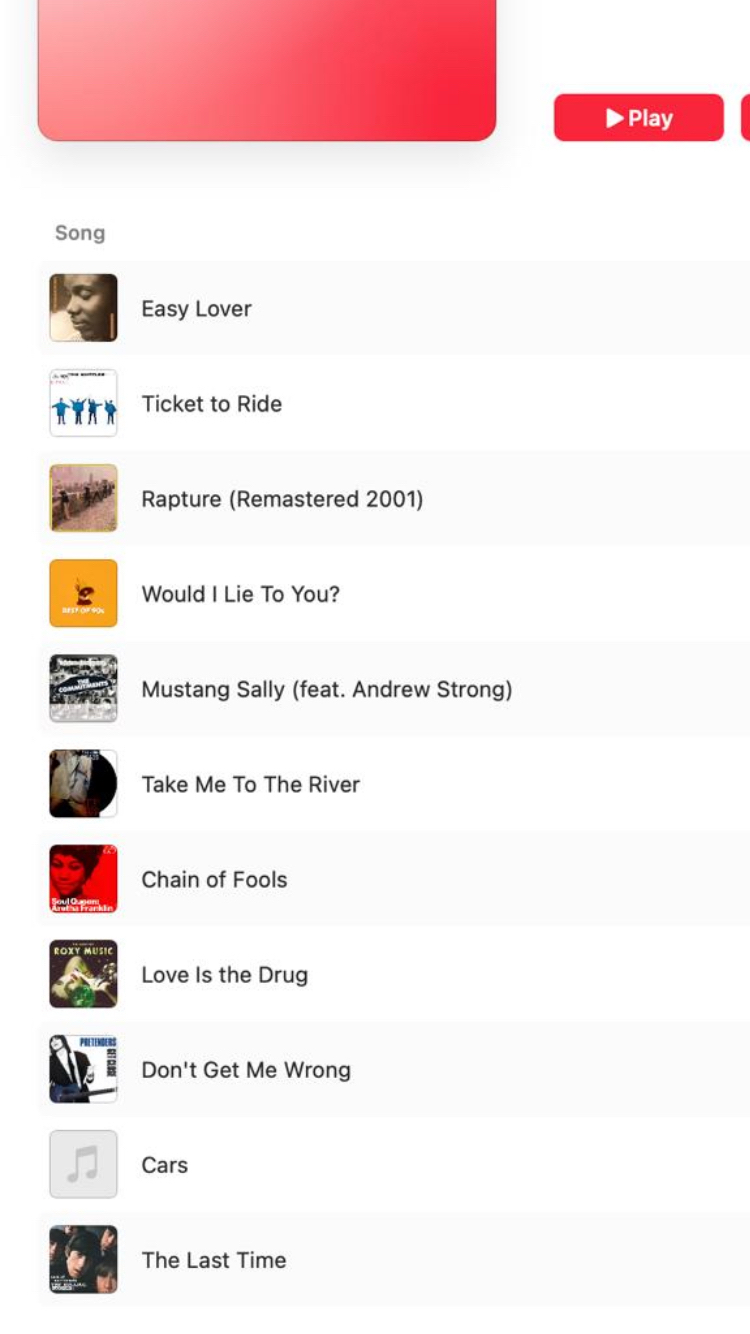The height and width of the screenshot is (1334, 750).
Task: Click the album artwork for The Last Time
Action: pyautogui.click(x=84, y=1259)
